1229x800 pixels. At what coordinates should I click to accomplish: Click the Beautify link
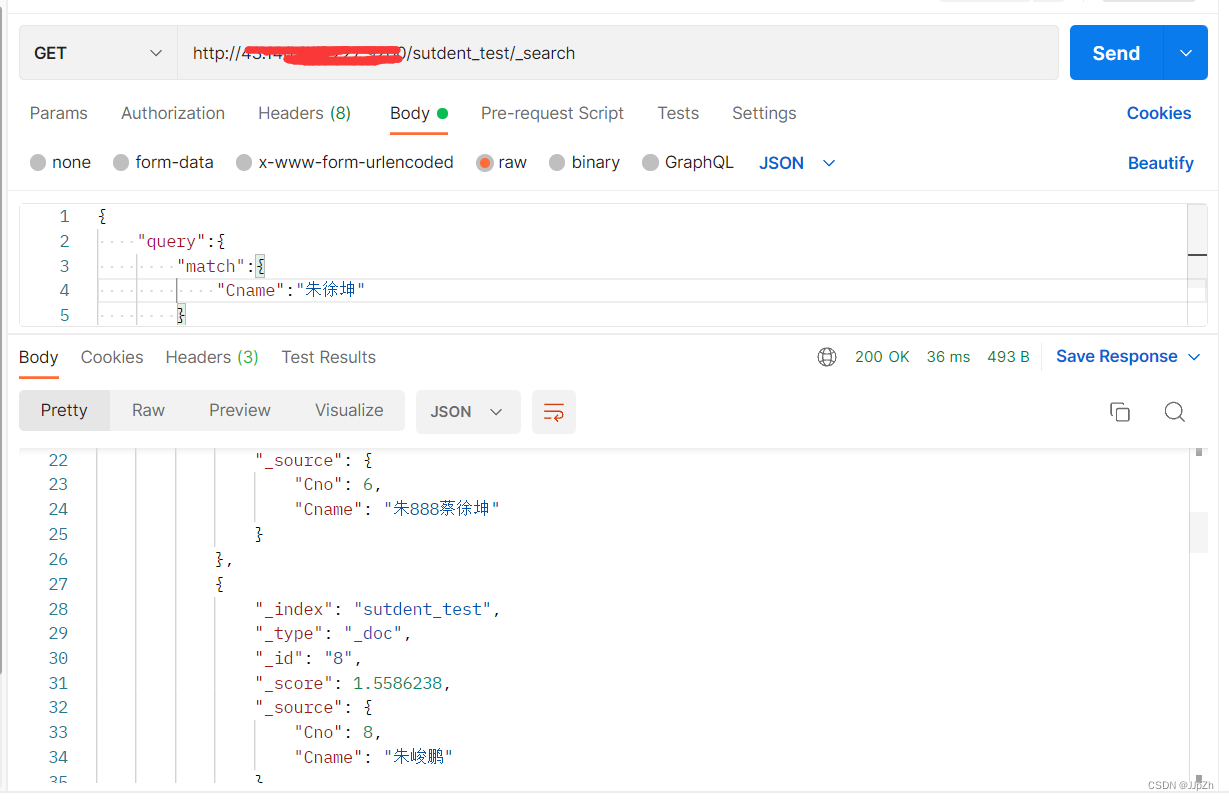click(1161, 163)
